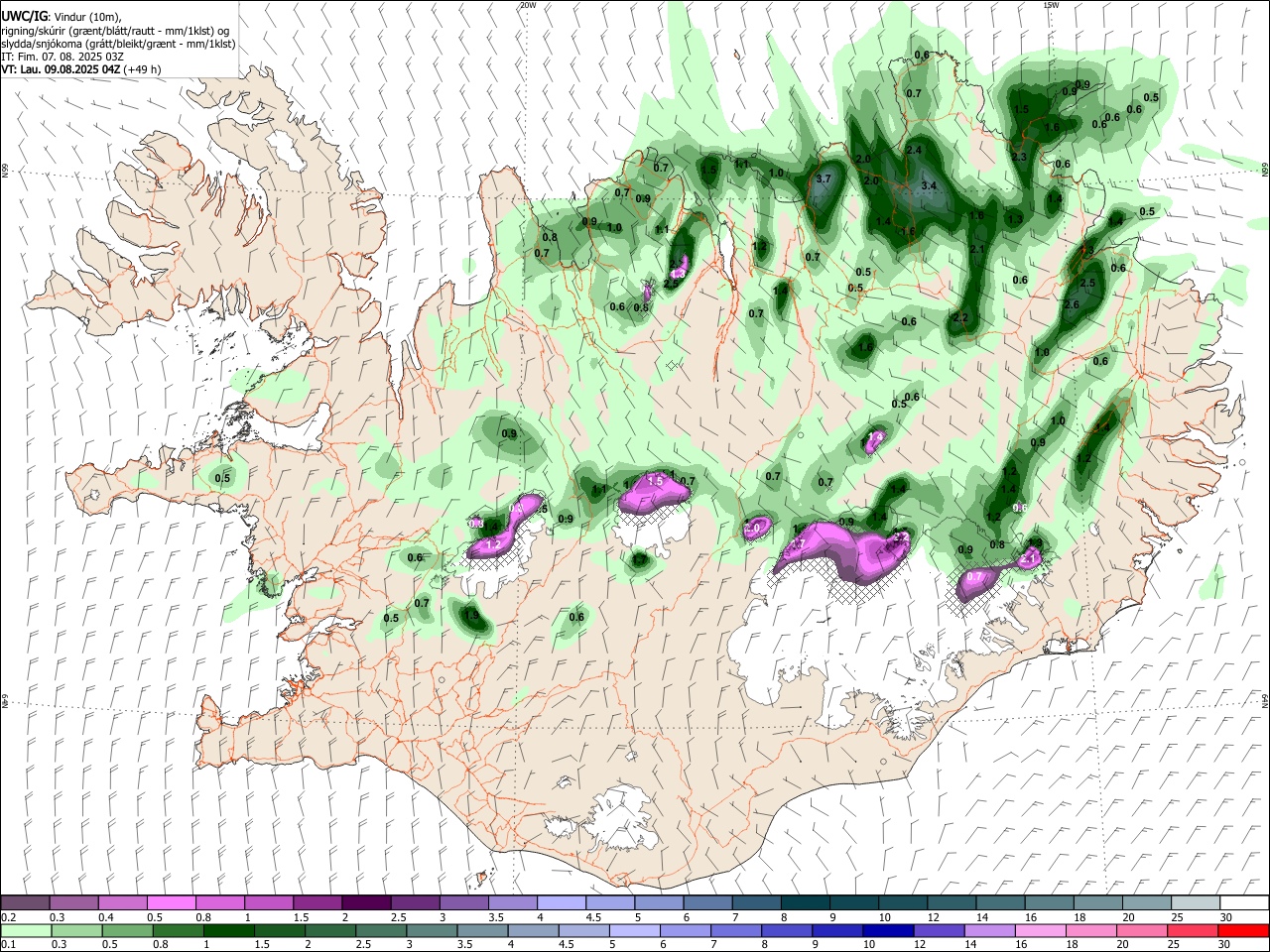
Task: Pick the light pink 16 swatch in the rain legend row
Action: pyautogui.click(x=1042, y=930)
